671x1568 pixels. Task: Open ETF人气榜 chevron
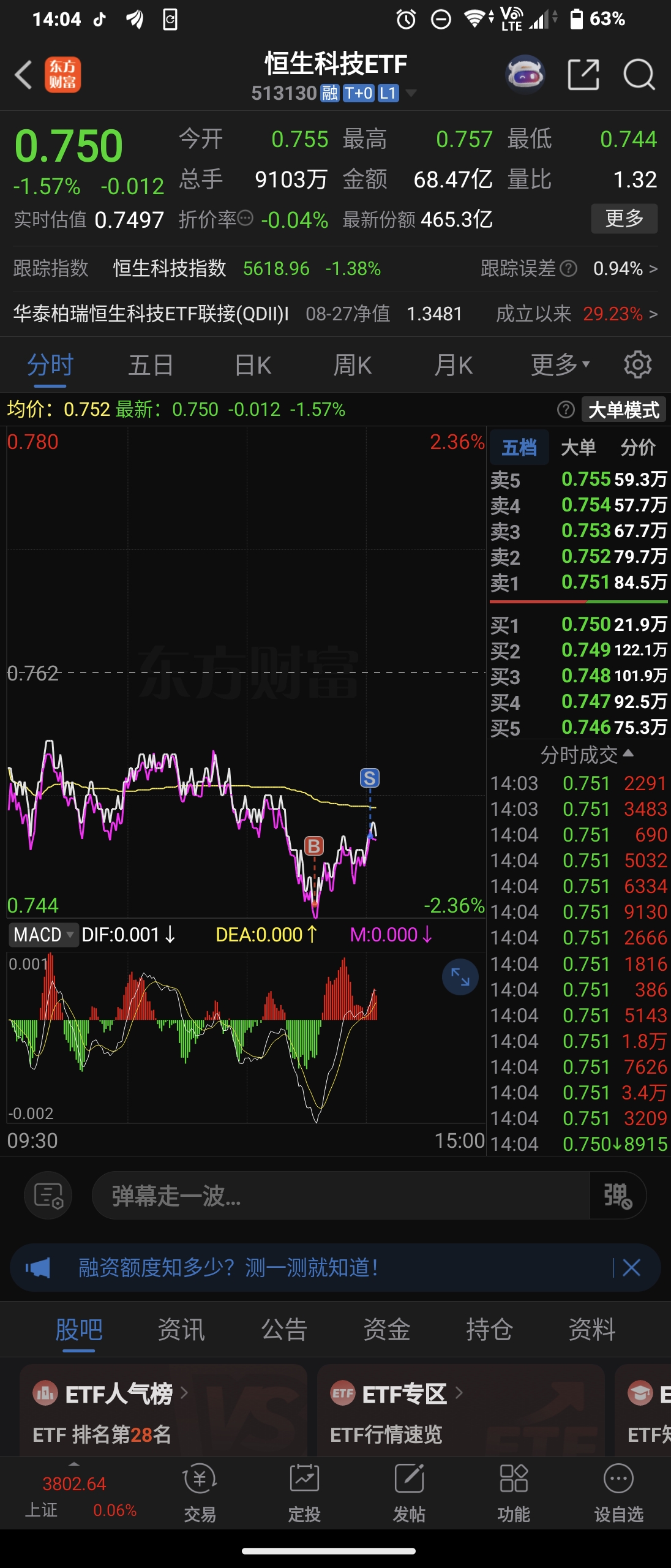(184, 1393)
